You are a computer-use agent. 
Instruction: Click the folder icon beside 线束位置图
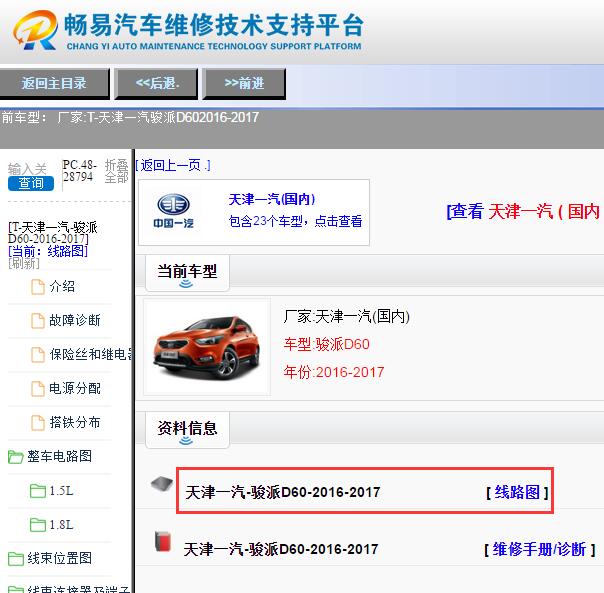click(x=16, y=559)
